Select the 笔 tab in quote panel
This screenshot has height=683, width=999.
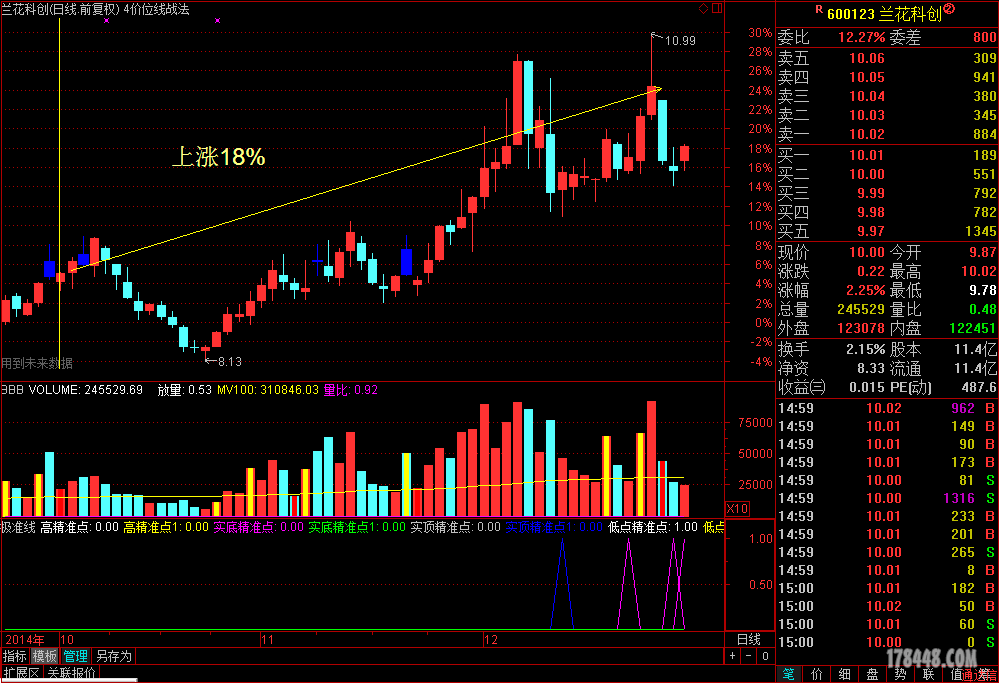[x=789, y=674]
